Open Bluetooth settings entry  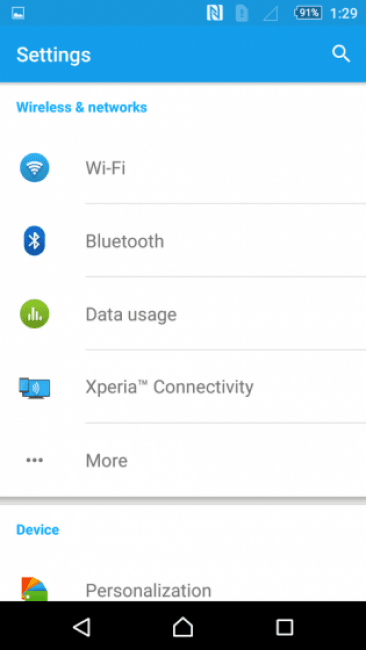[x=183, y=240]
